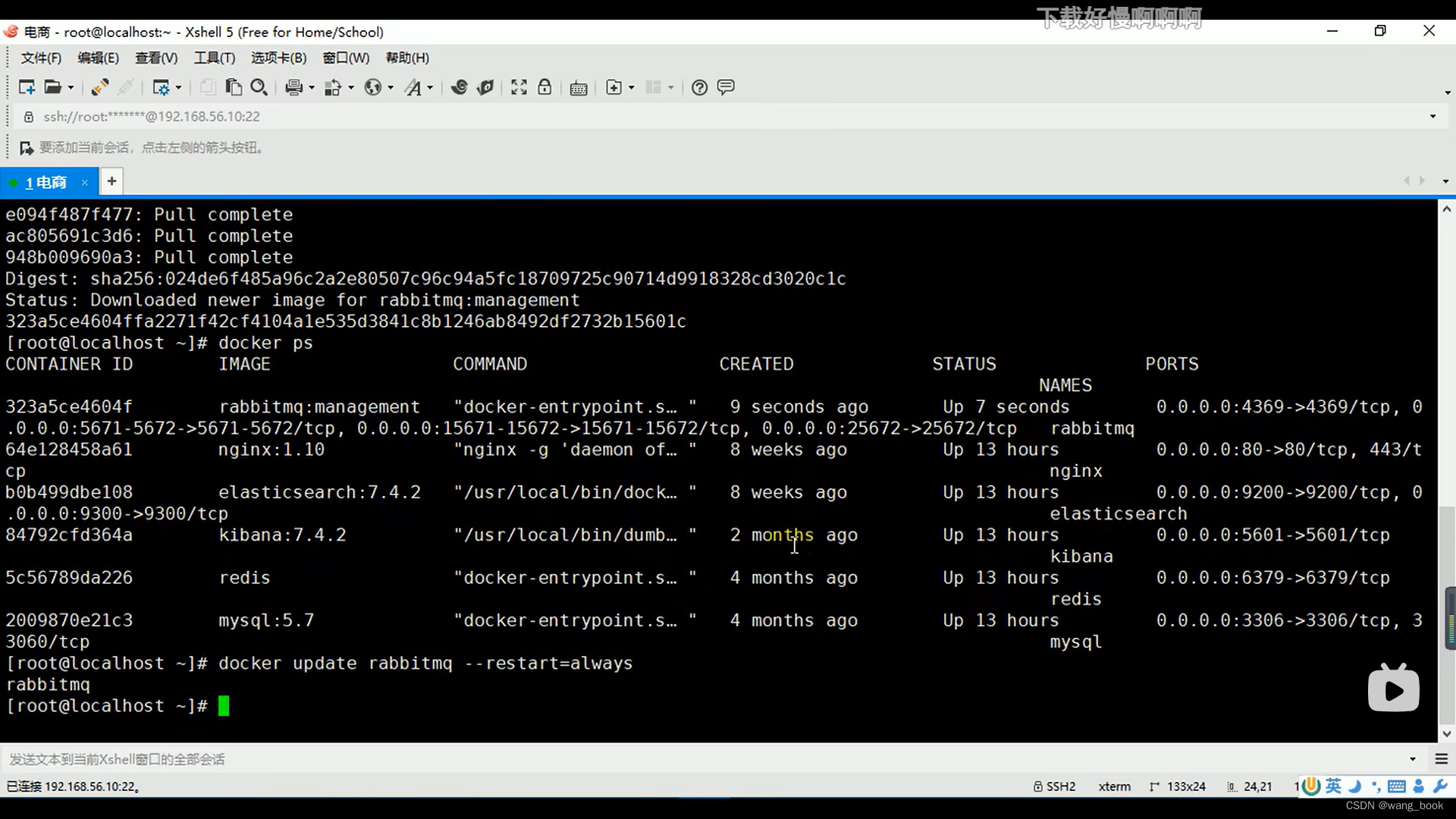Viewport: 1456px width, 819px height.
Task: Click the 24,21 cursor position status
Action: point(1250,787)
